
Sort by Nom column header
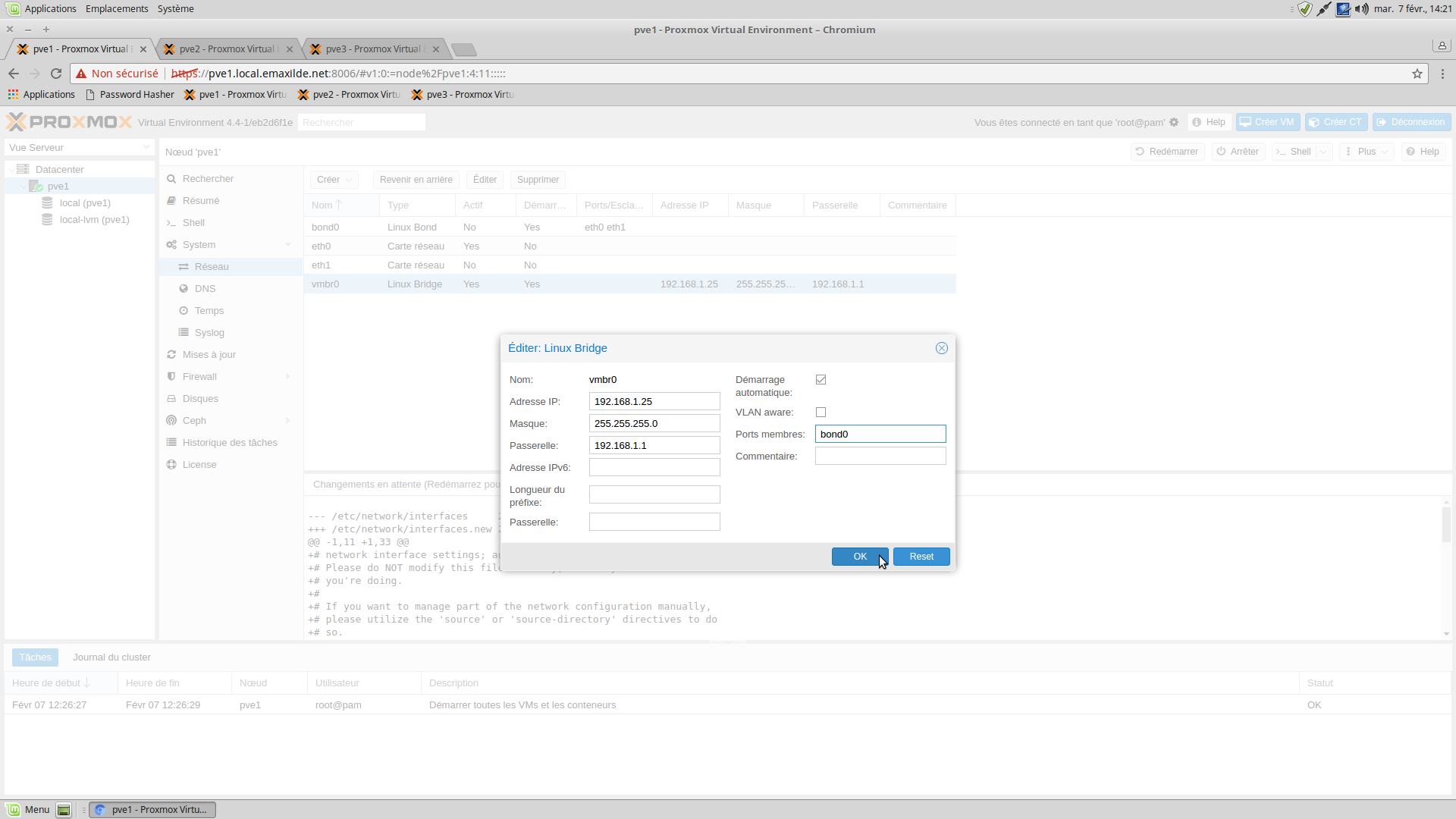click(341, 206)
